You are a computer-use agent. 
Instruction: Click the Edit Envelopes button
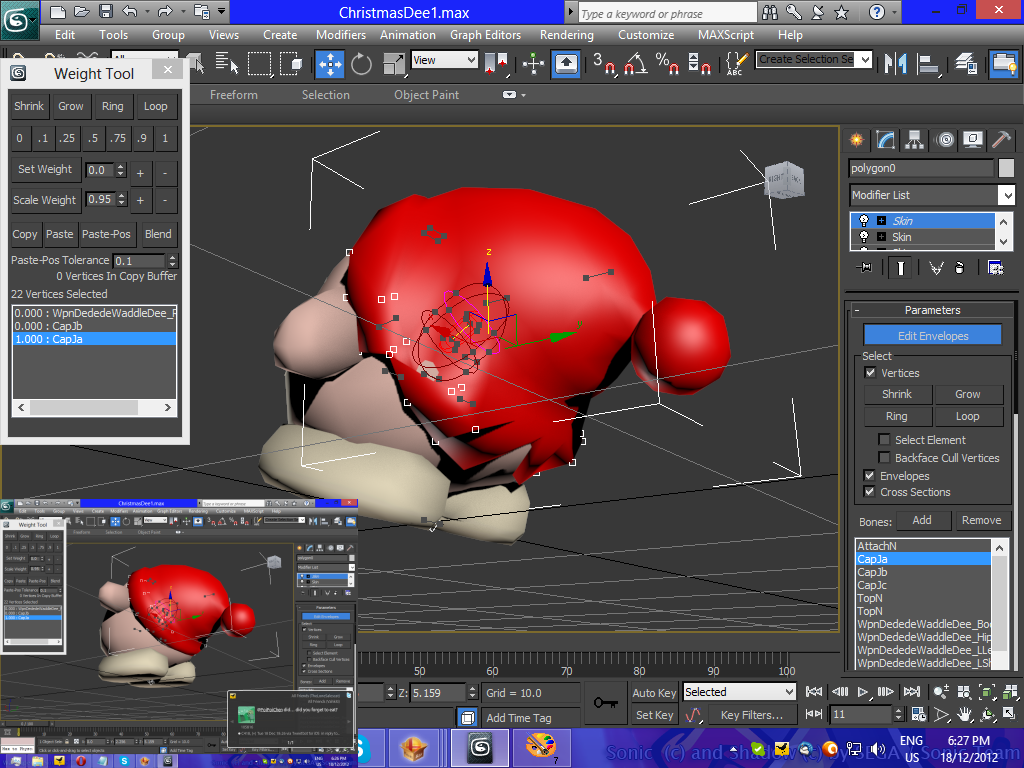tap(932, 336)
